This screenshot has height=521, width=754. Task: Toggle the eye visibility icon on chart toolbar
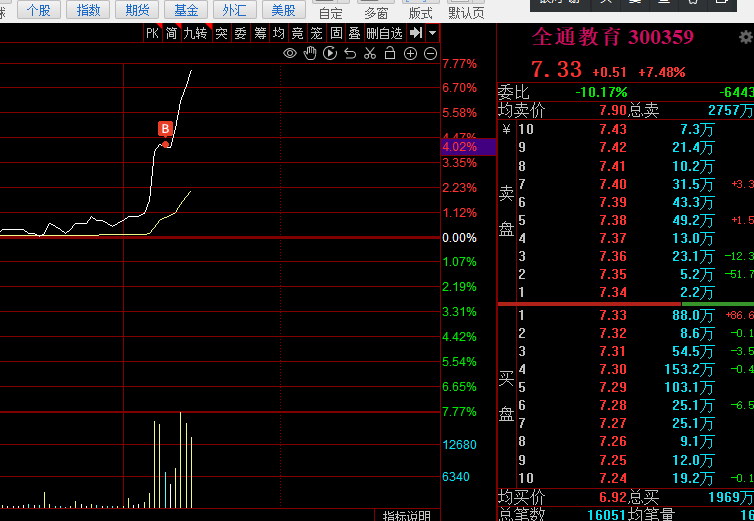(290, 53)
